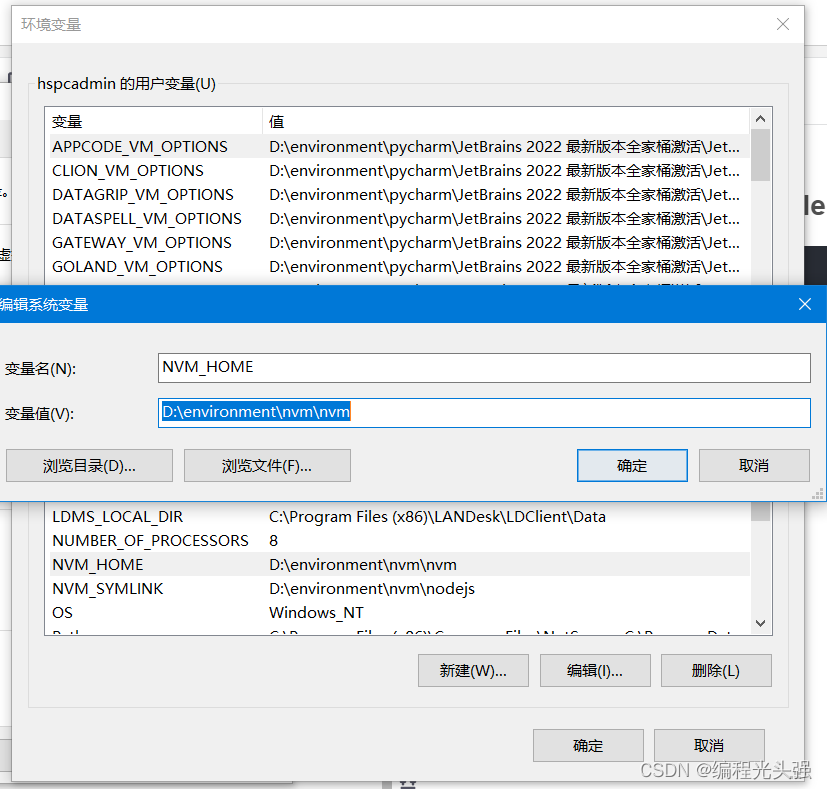Open 浏览目录(D)... browse directory button
The image size is (827, 789).
coord(89,466)
